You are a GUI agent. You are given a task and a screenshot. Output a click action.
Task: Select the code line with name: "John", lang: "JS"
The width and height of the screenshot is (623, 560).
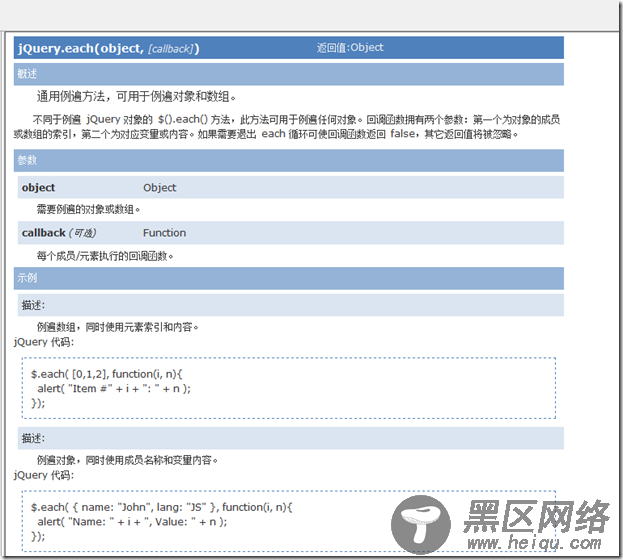(162, 507)
